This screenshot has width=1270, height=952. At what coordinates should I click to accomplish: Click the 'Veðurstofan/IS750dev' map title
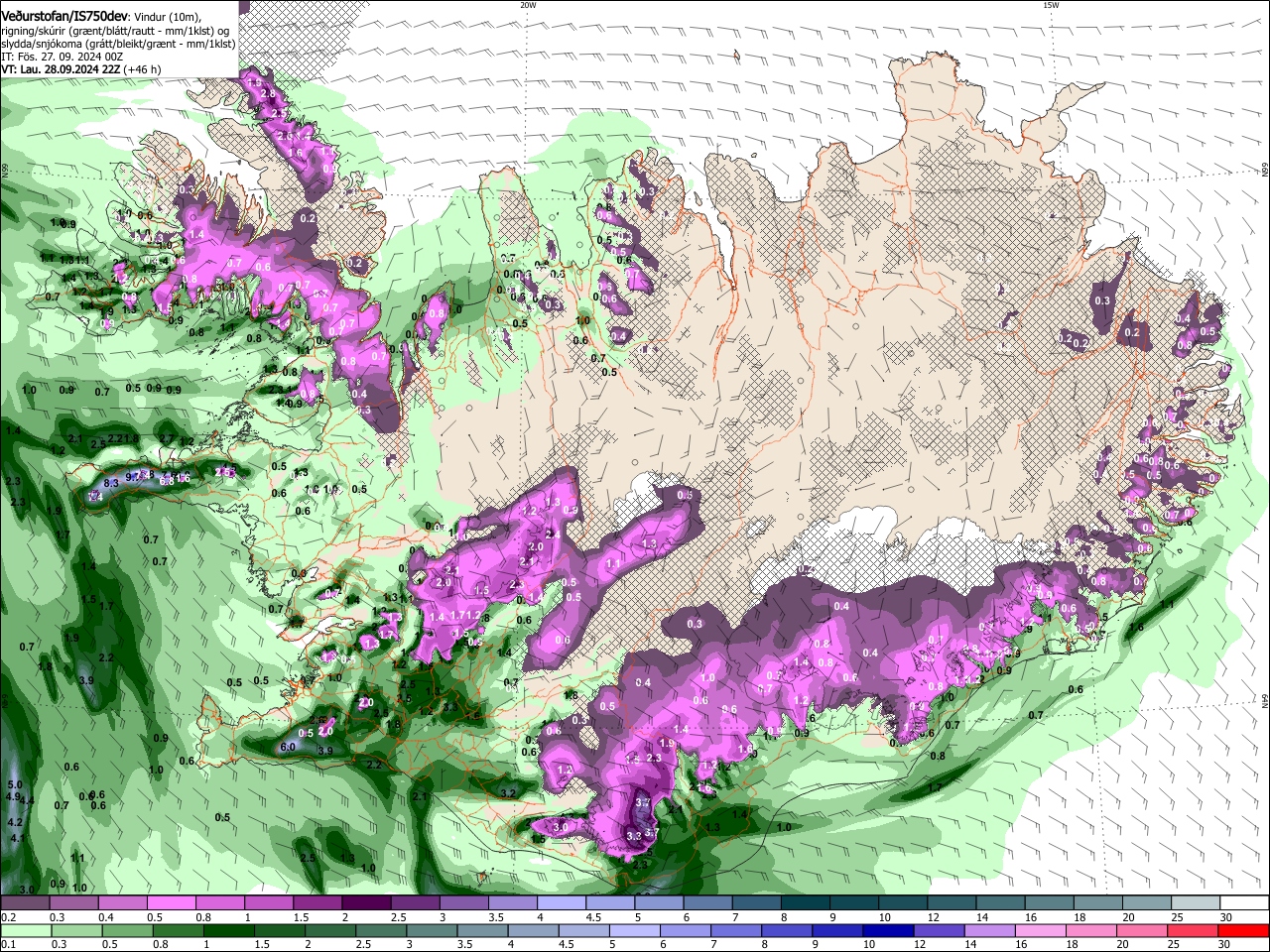64,16
